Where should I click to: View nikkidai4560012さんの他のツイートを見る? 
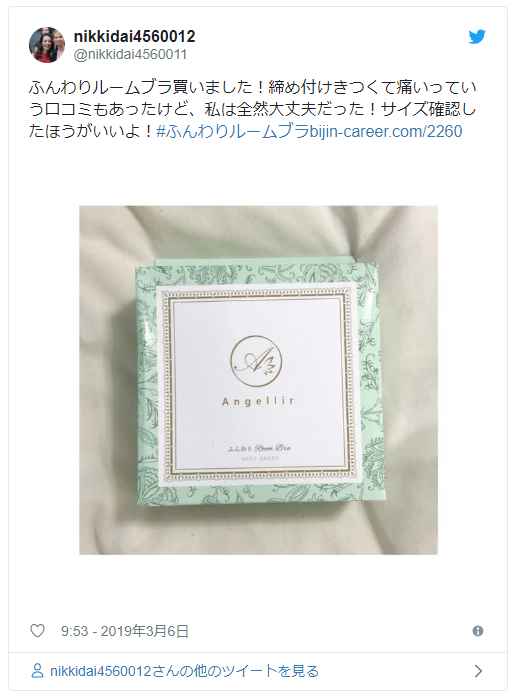pyautogui.click(x=184, y=671)
